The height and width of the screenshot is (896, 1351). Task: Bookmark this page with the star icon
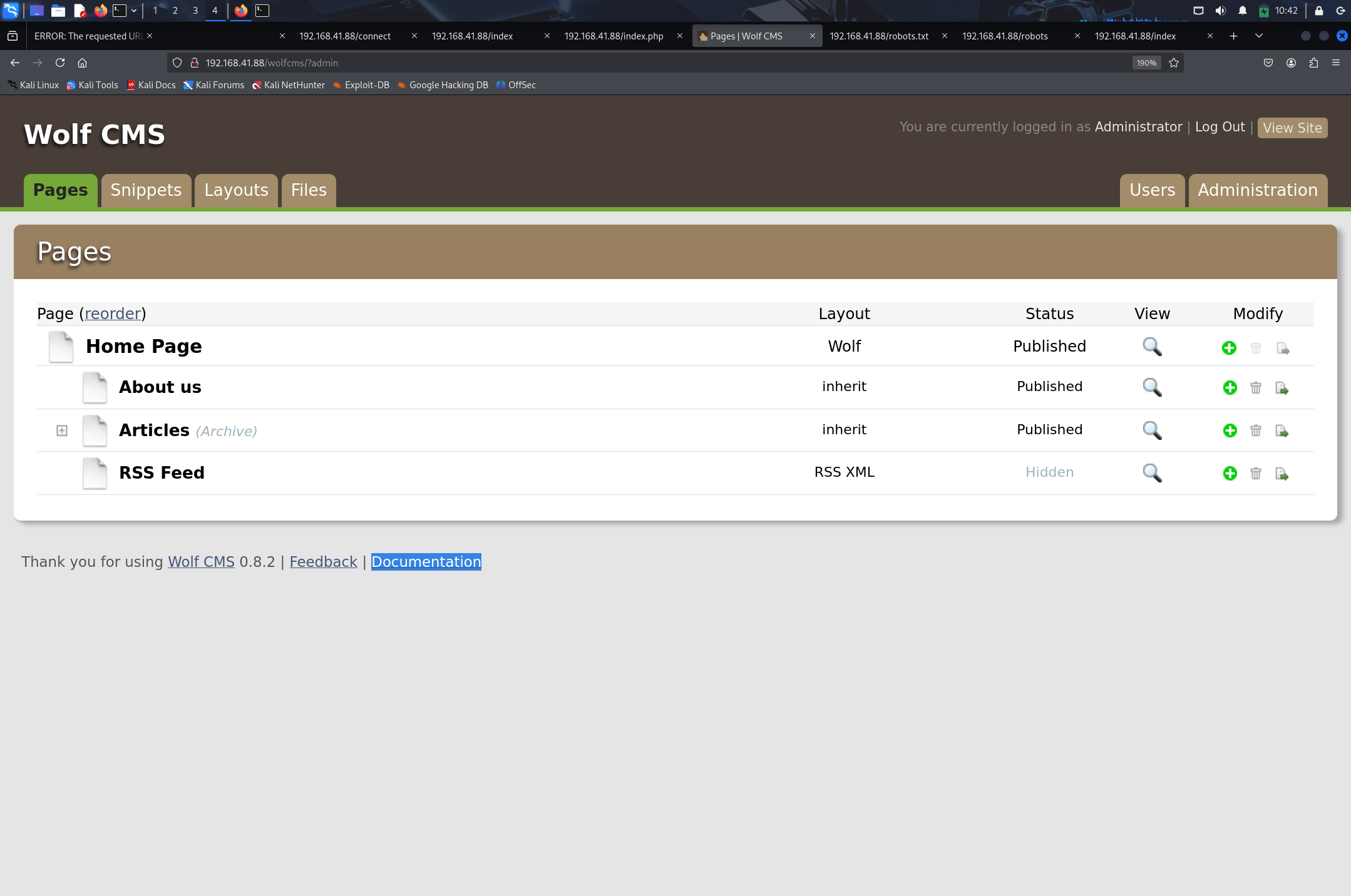pyautogui.click(x=1174, y=63)
